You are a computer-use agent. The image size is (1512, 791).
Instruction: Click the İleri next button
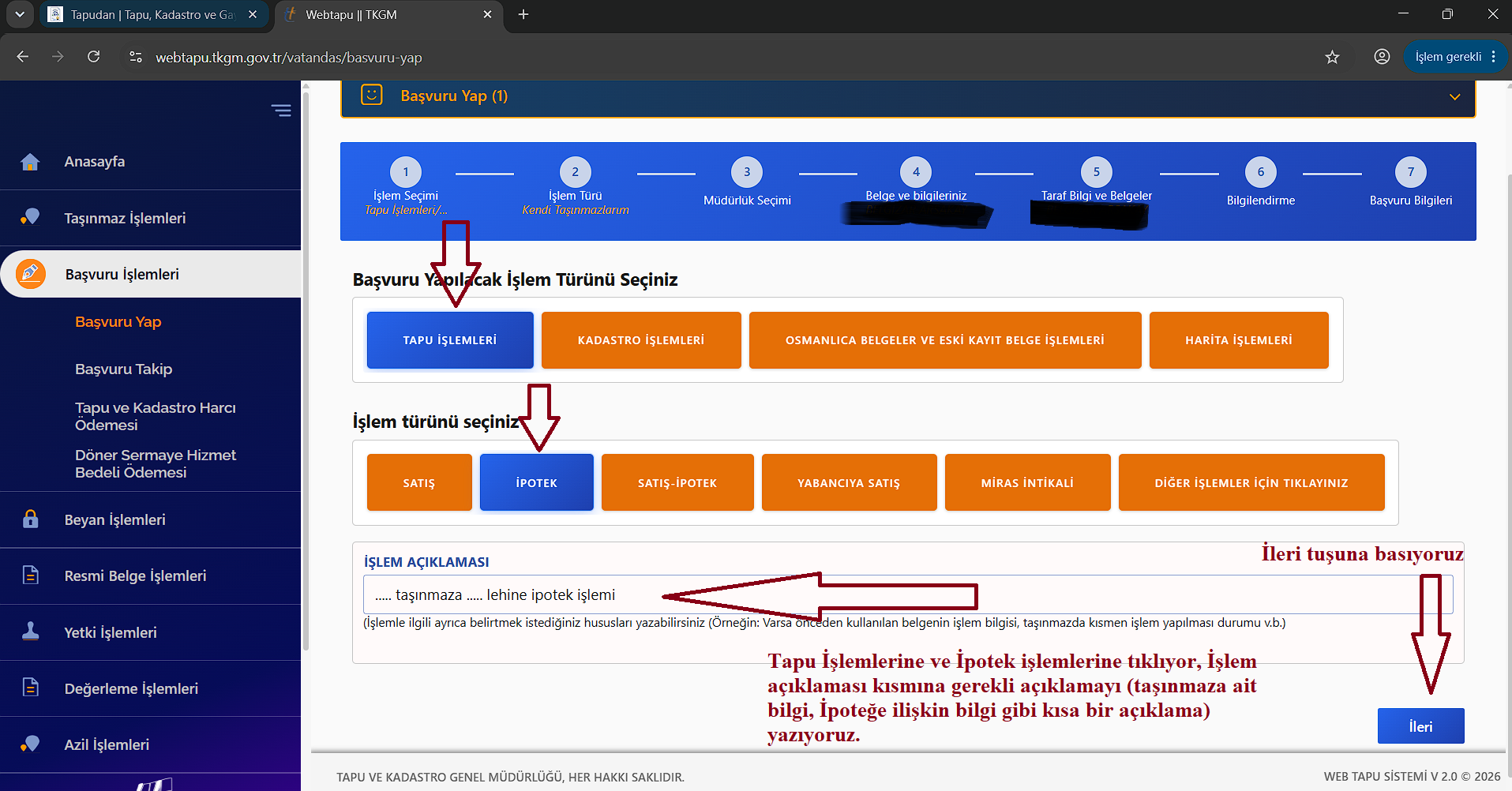1420,726
